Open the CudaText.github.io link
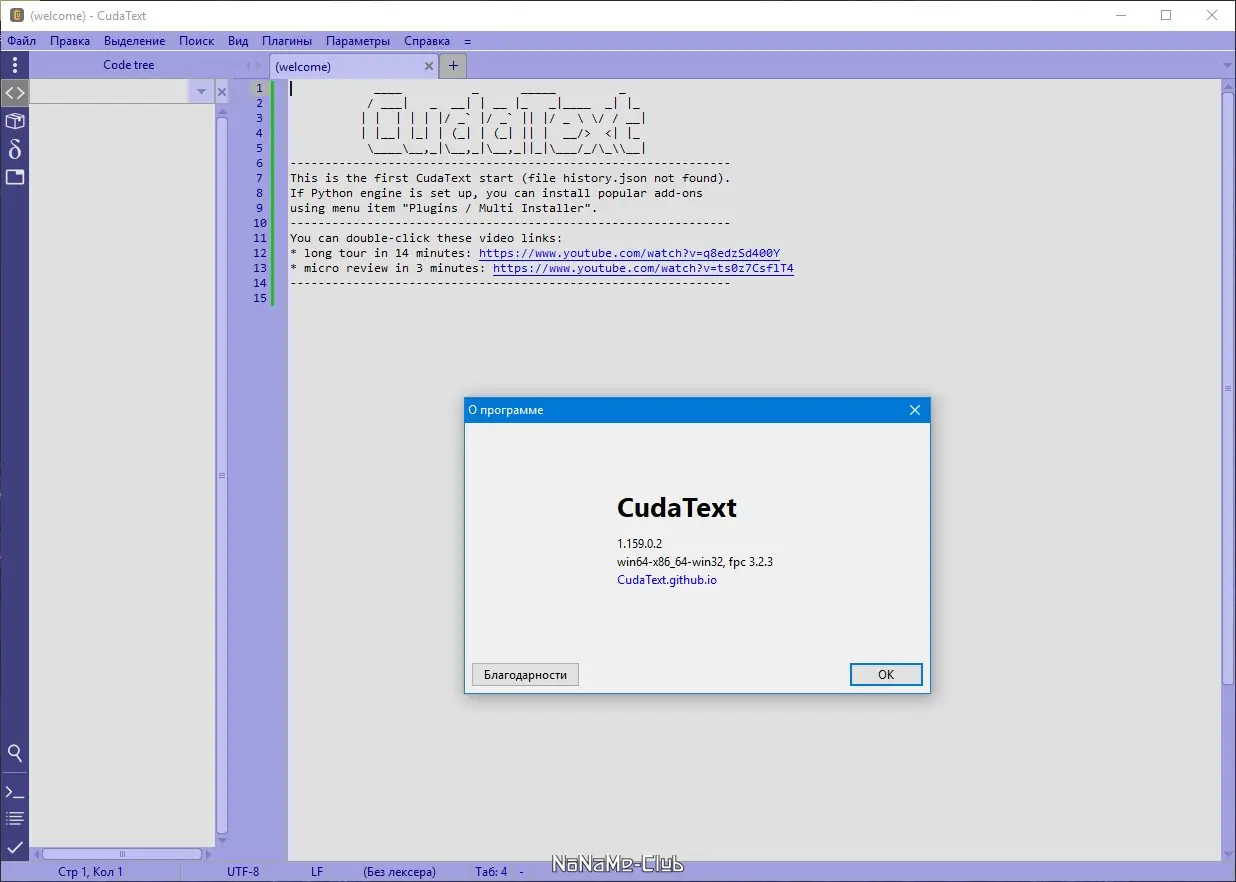Image resolution: width=1236 pixels, height=882 pixels. click(667, 580)
